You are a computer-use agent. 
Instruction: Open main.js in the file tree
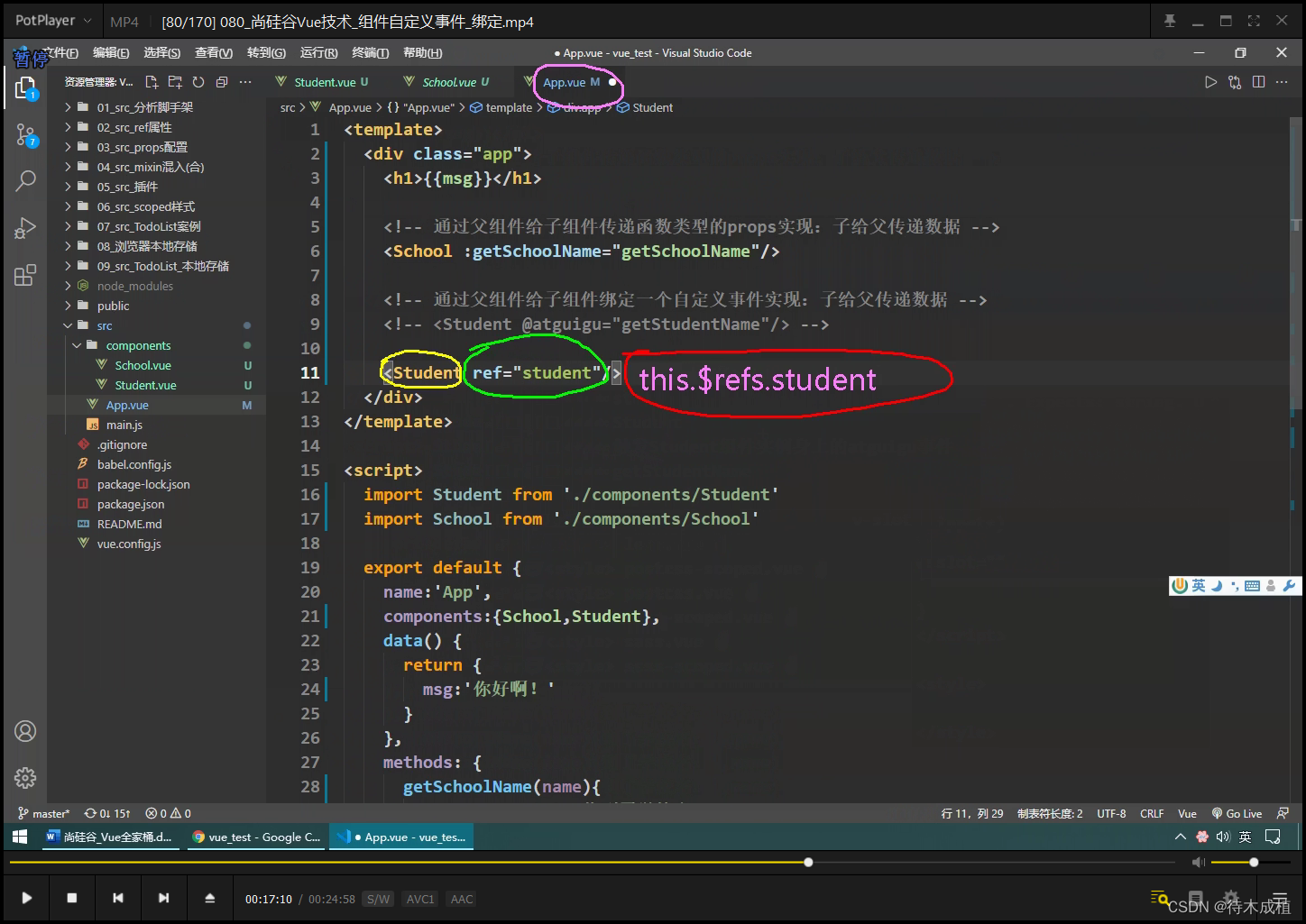tap(124, 425)
